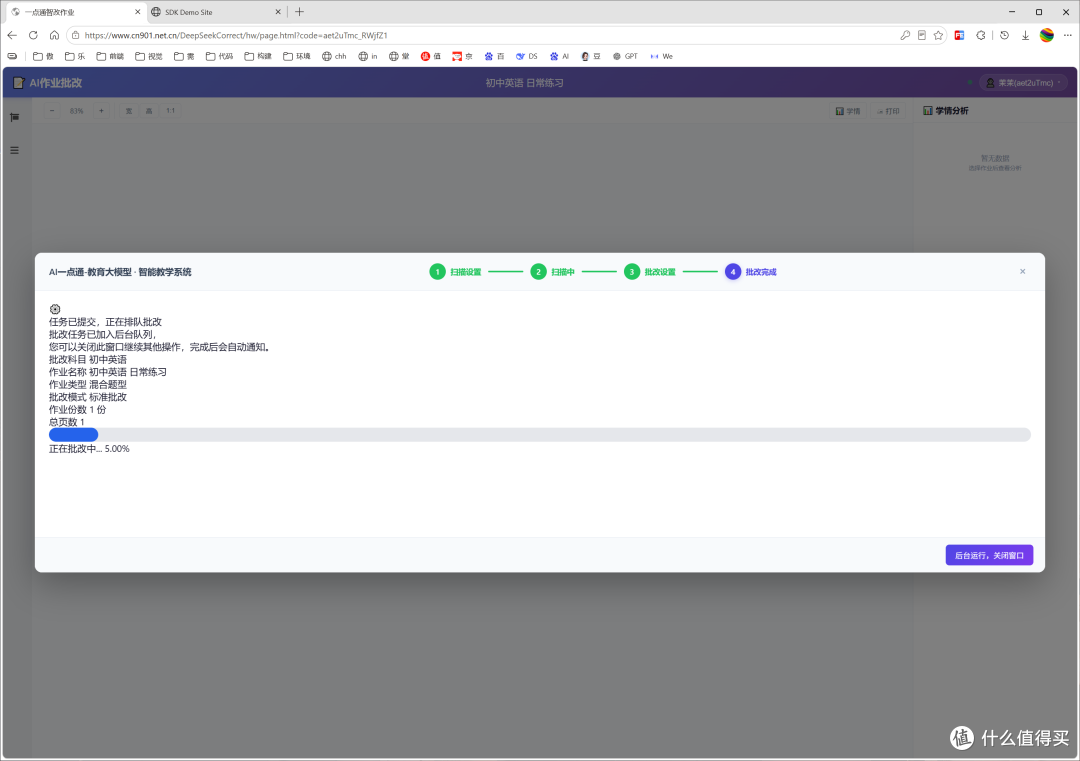
Task: Close the AI一点通 dialog with the X
Action: (1023, 271)
